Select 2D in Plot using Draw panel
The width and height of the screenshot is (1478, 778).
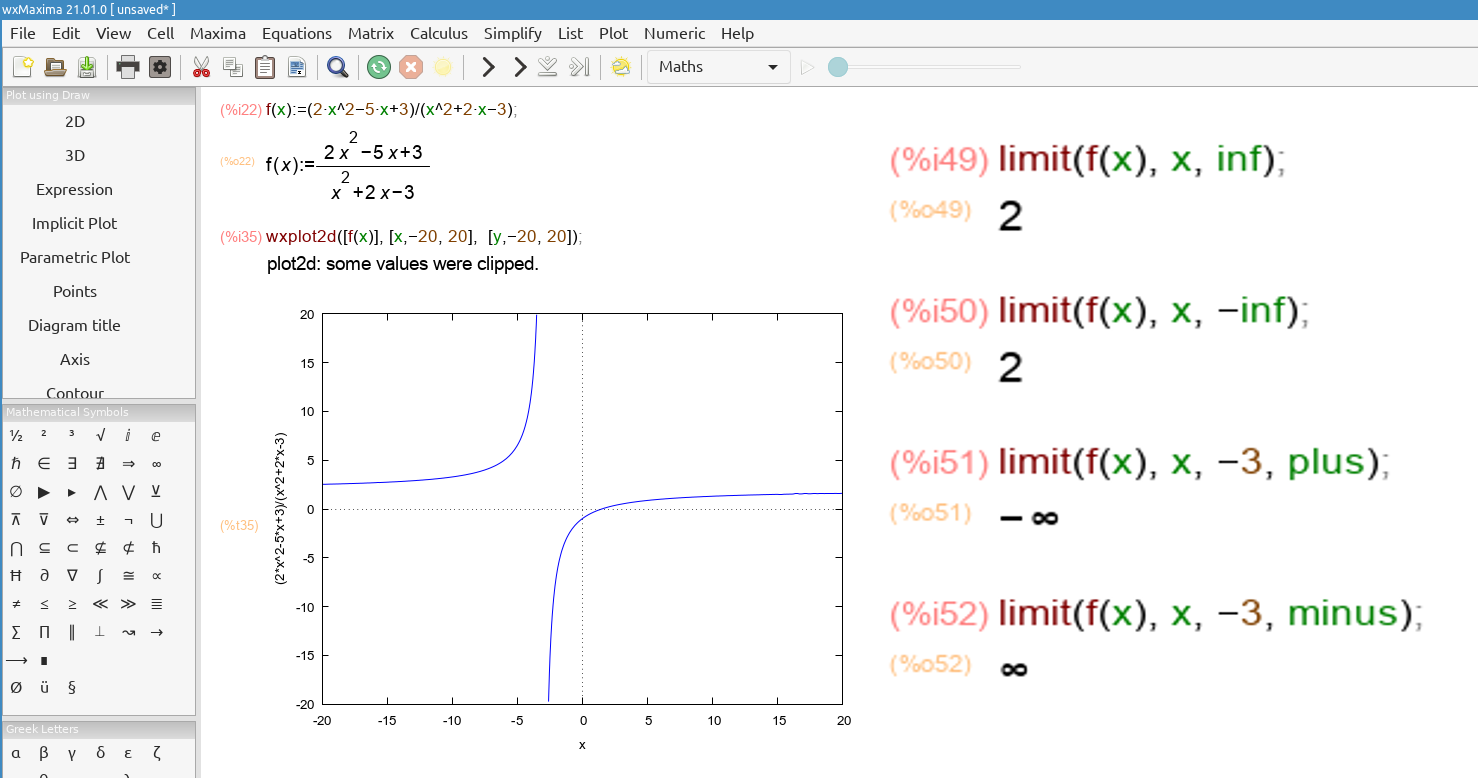pyautogui.click(x=75, y=121)
